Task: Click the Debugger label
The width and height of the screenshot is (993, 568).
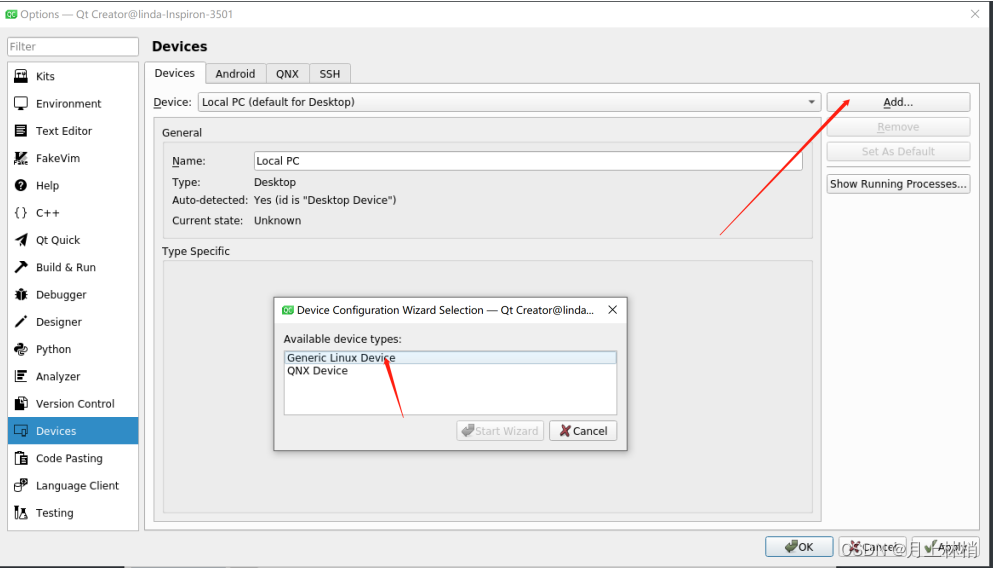Action: click(x=61, y=294)
